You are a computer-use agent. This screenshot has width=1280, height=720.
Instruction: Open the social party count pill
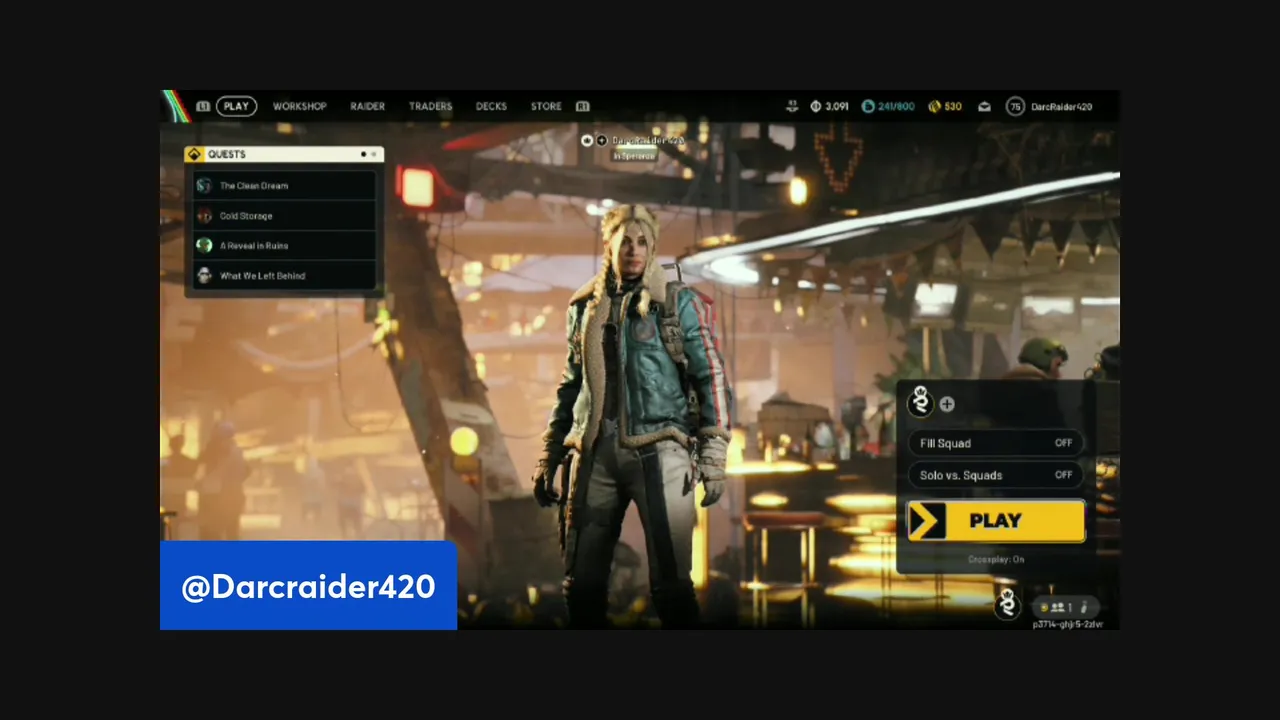[x=1067, y=607]
